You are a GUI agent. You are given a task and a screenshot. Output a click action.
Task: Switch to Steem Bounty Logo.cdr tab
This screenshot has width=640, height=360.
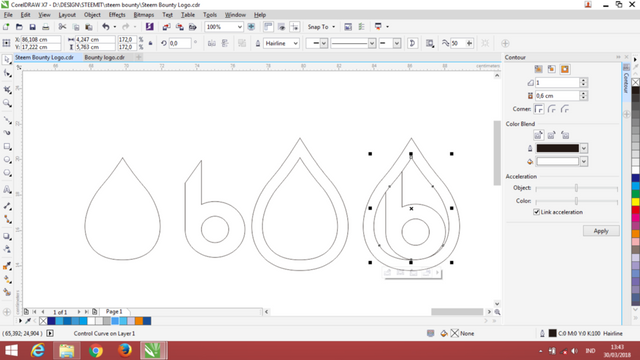pyautogui.click(x=44, y=58)
